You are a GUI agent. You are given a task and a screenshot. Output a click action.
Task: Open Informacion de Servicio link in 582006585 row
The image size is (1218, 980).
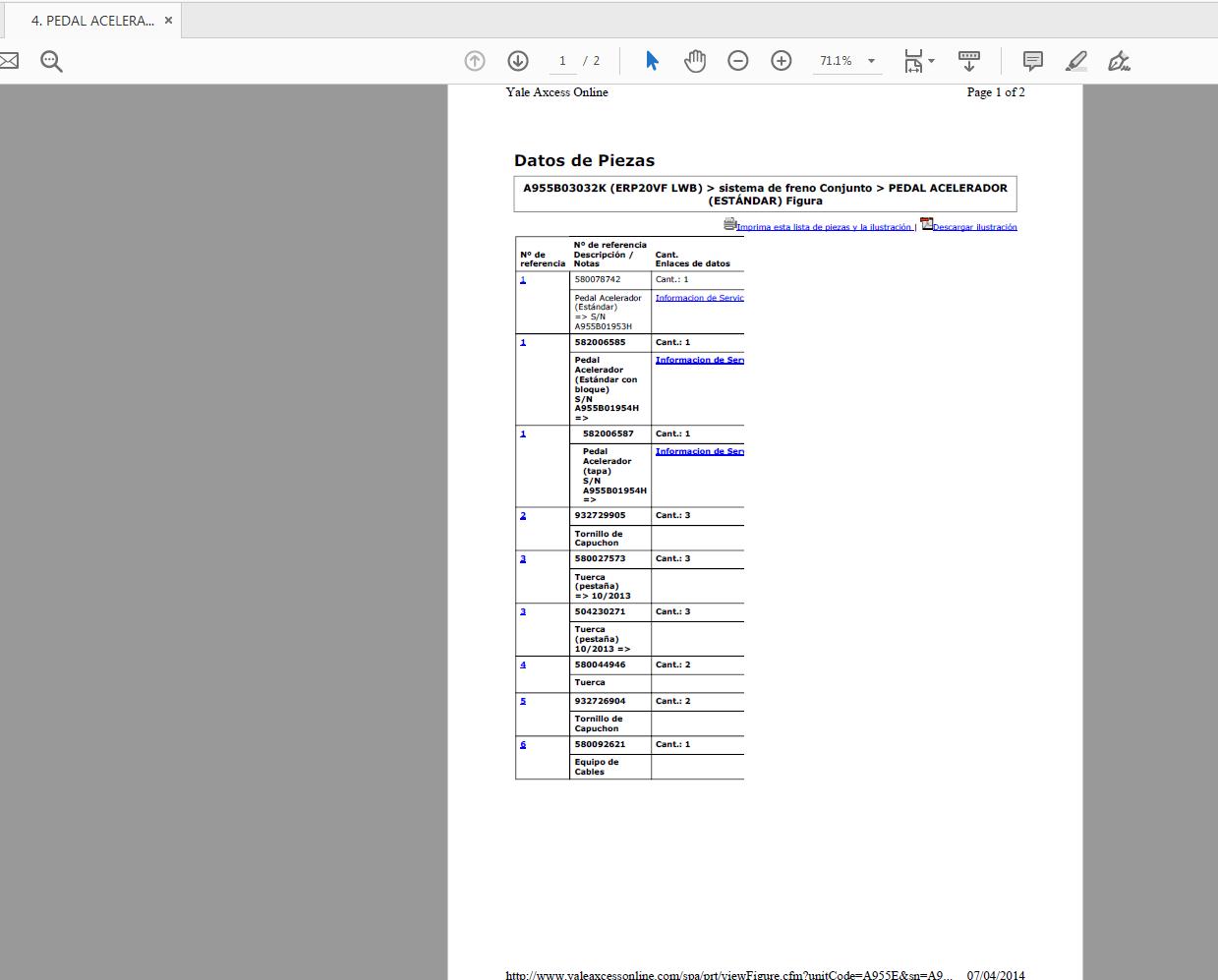[699, 360]
